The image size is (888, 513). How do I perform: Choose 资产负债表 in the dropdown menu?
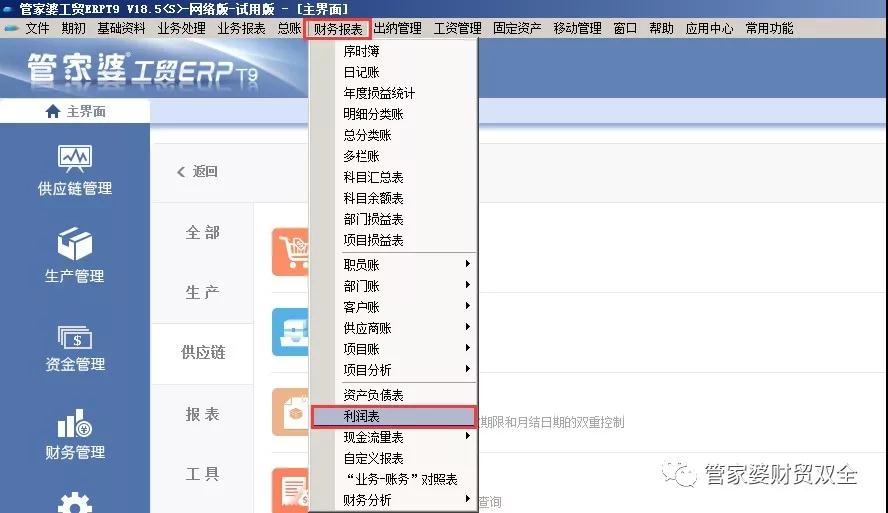[x=373, y=395]
